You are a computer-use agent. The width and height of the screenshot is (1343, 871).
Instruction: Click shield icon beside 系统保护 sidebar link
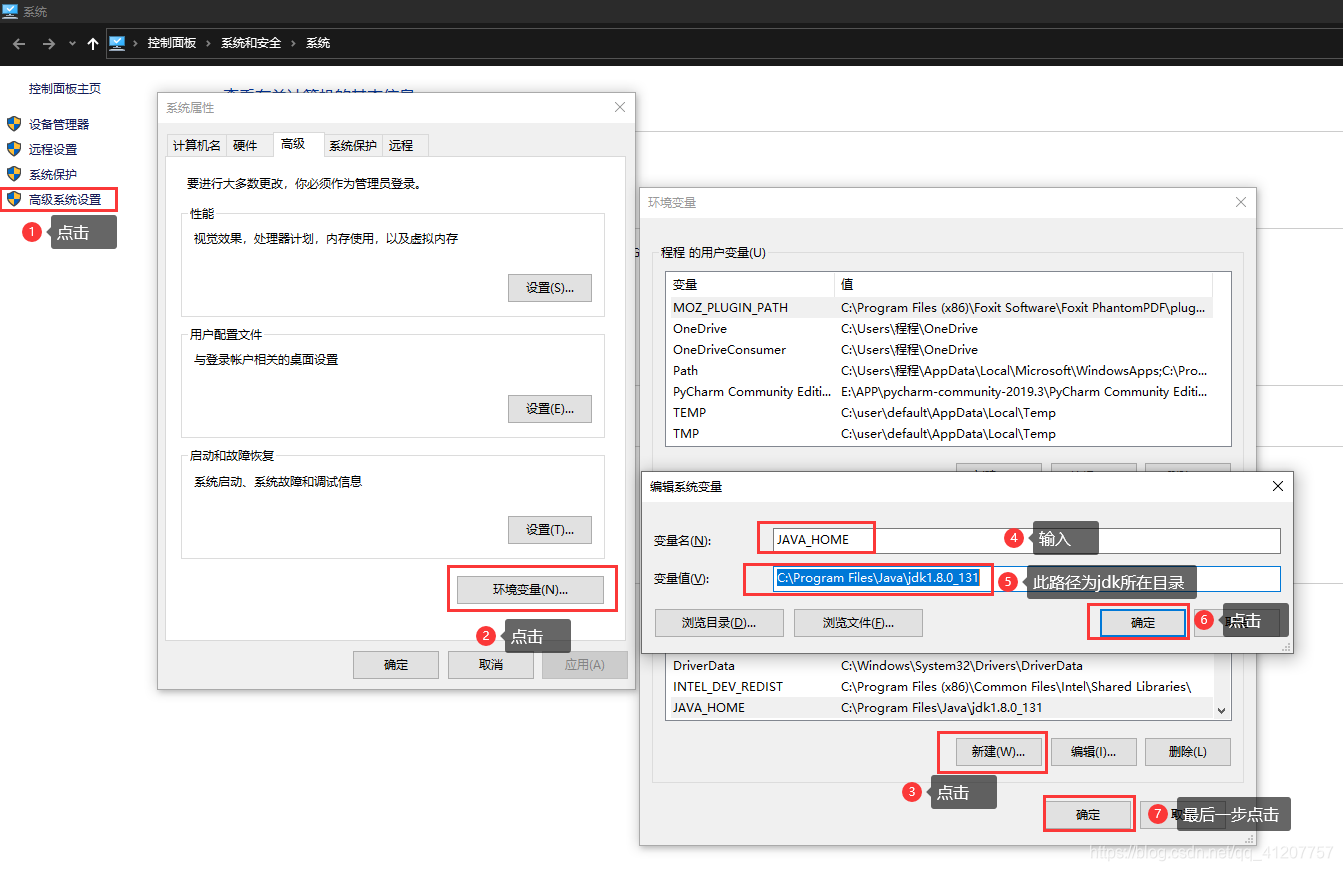tap(14, 174)
